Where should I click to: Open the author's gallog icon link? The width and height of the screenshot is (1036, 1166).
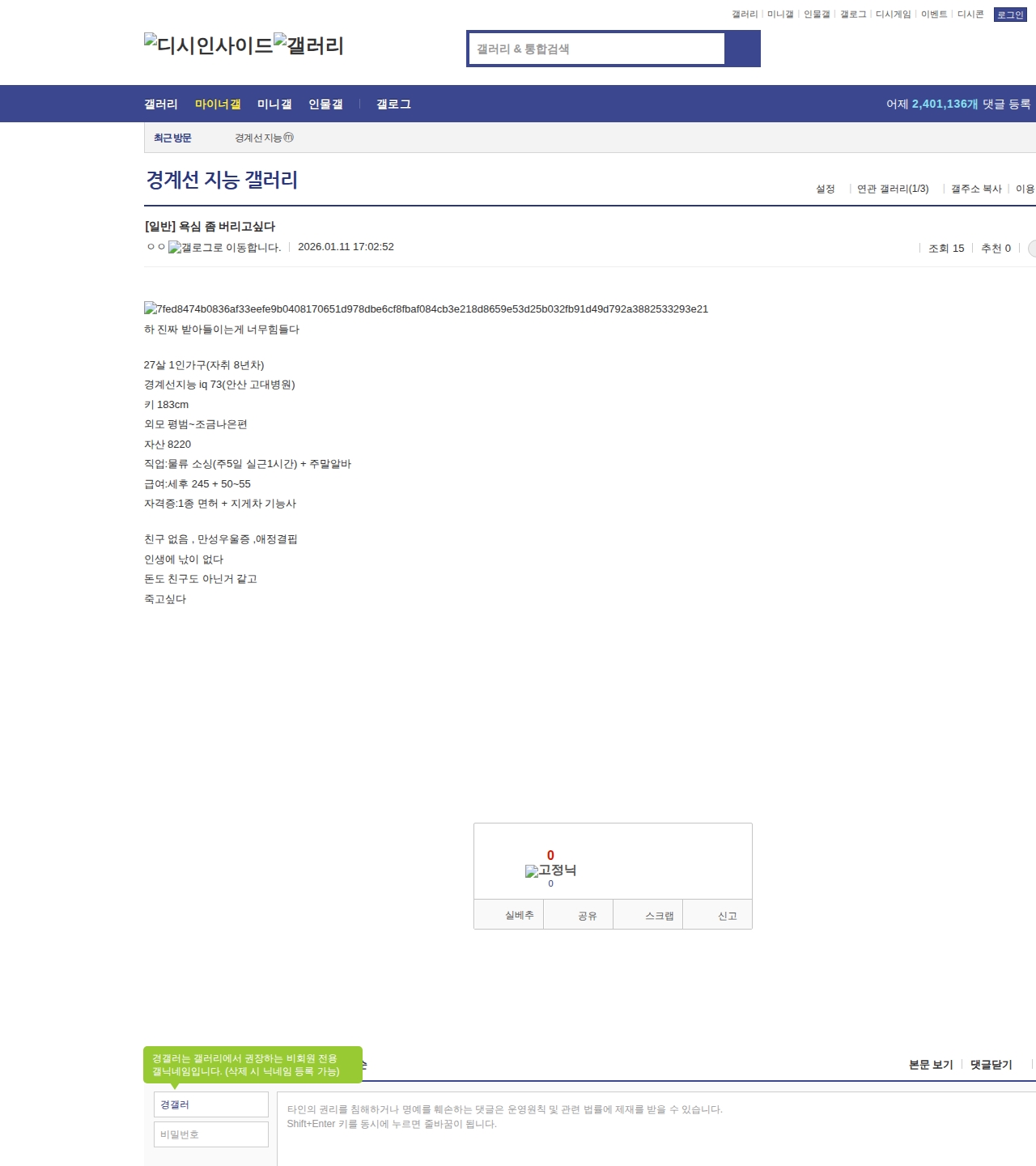[x=224, y=248]
